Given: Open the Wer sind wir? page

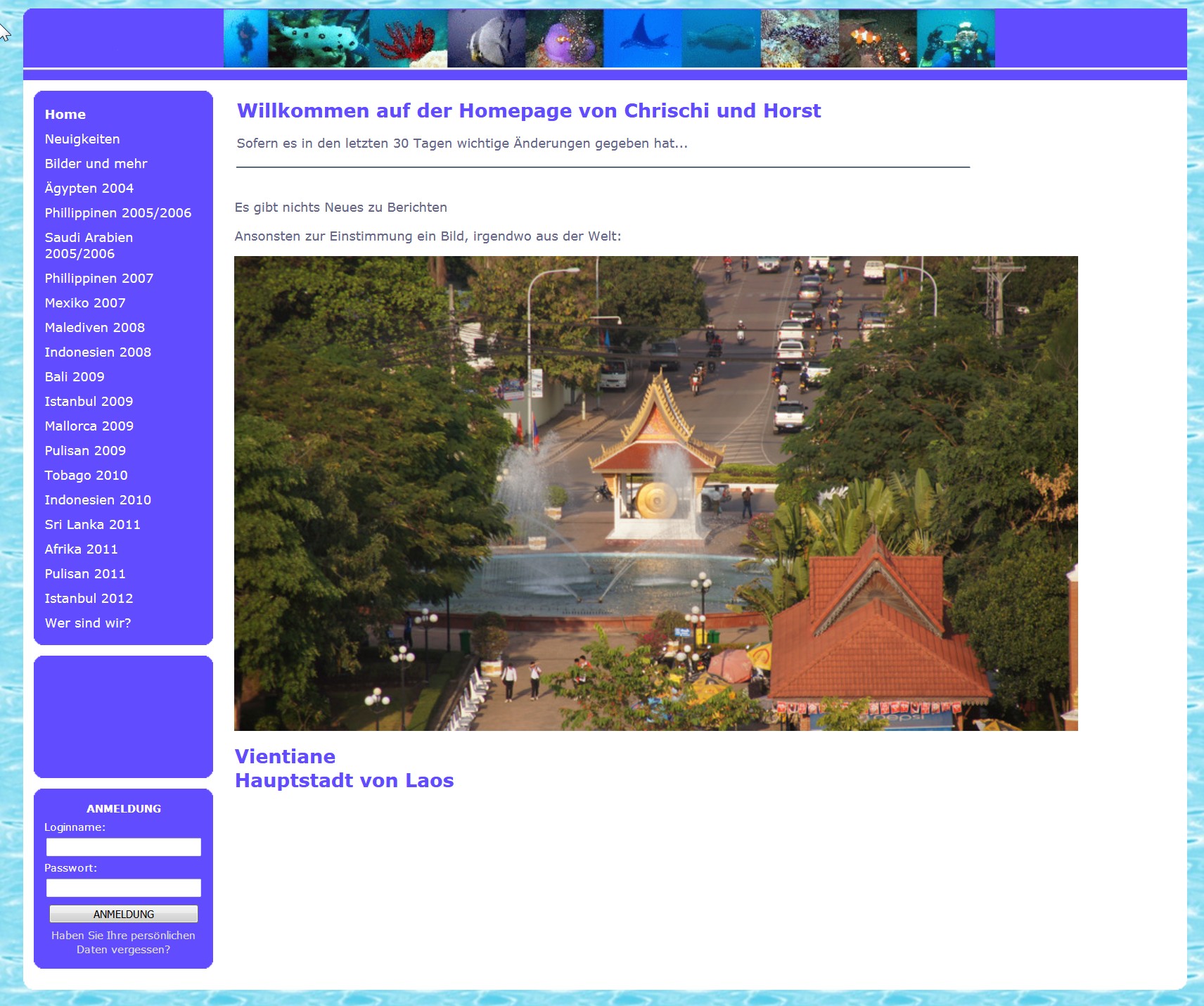Looking at the screenshot, I should tap(88, 623).
